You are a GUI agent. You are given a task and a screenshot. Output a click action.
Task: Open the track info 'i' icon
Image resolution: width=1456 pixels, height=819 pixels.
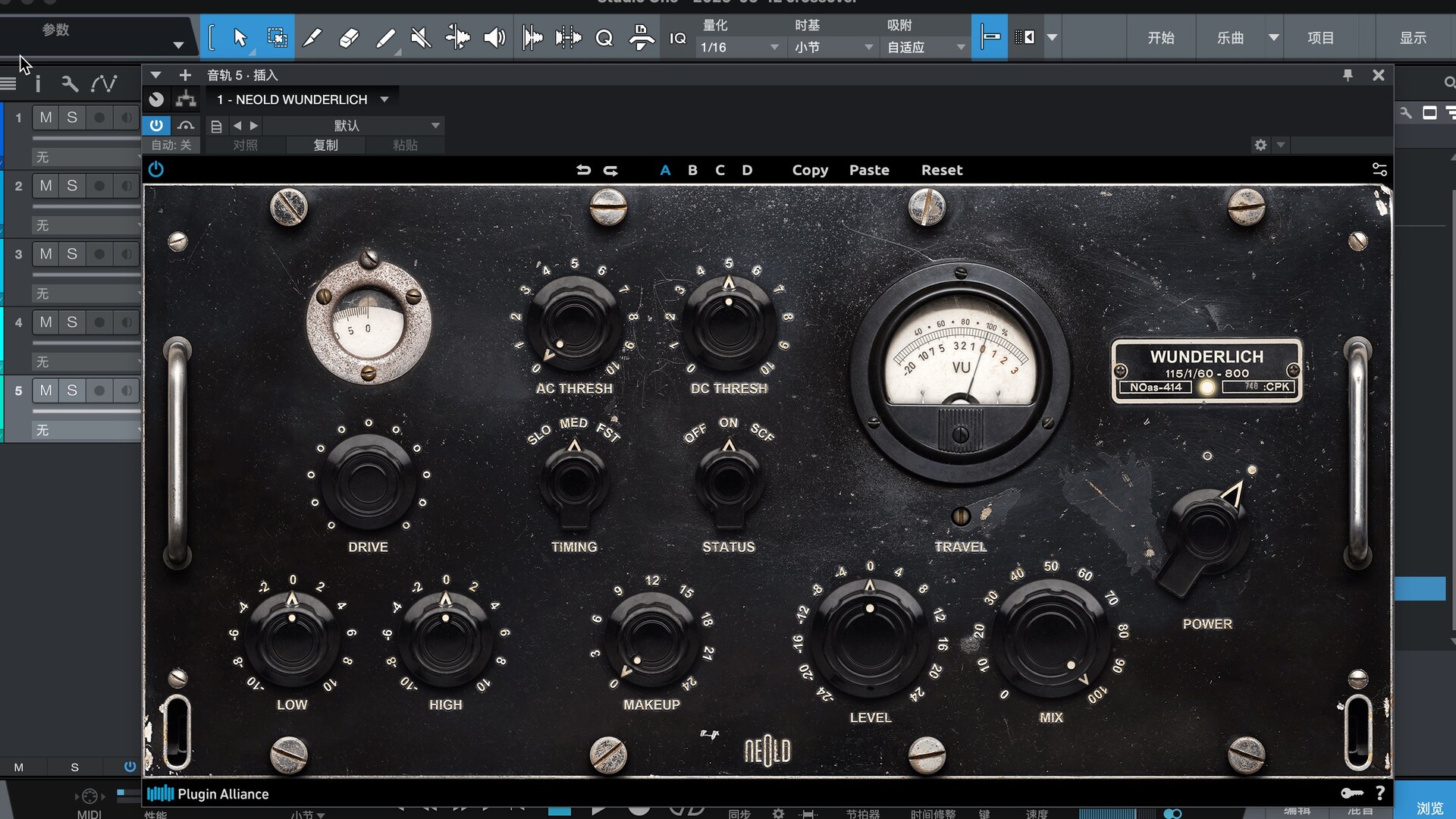pos(38,83)
